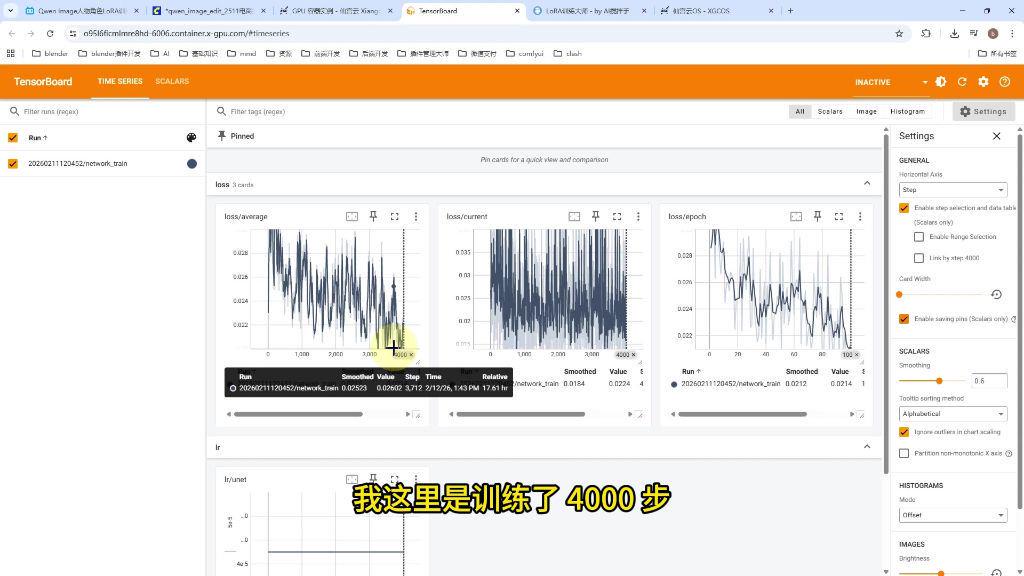Toggle Ignore outliers in chart scaling
1024x576 pixels.
click(x=904, y=432)
